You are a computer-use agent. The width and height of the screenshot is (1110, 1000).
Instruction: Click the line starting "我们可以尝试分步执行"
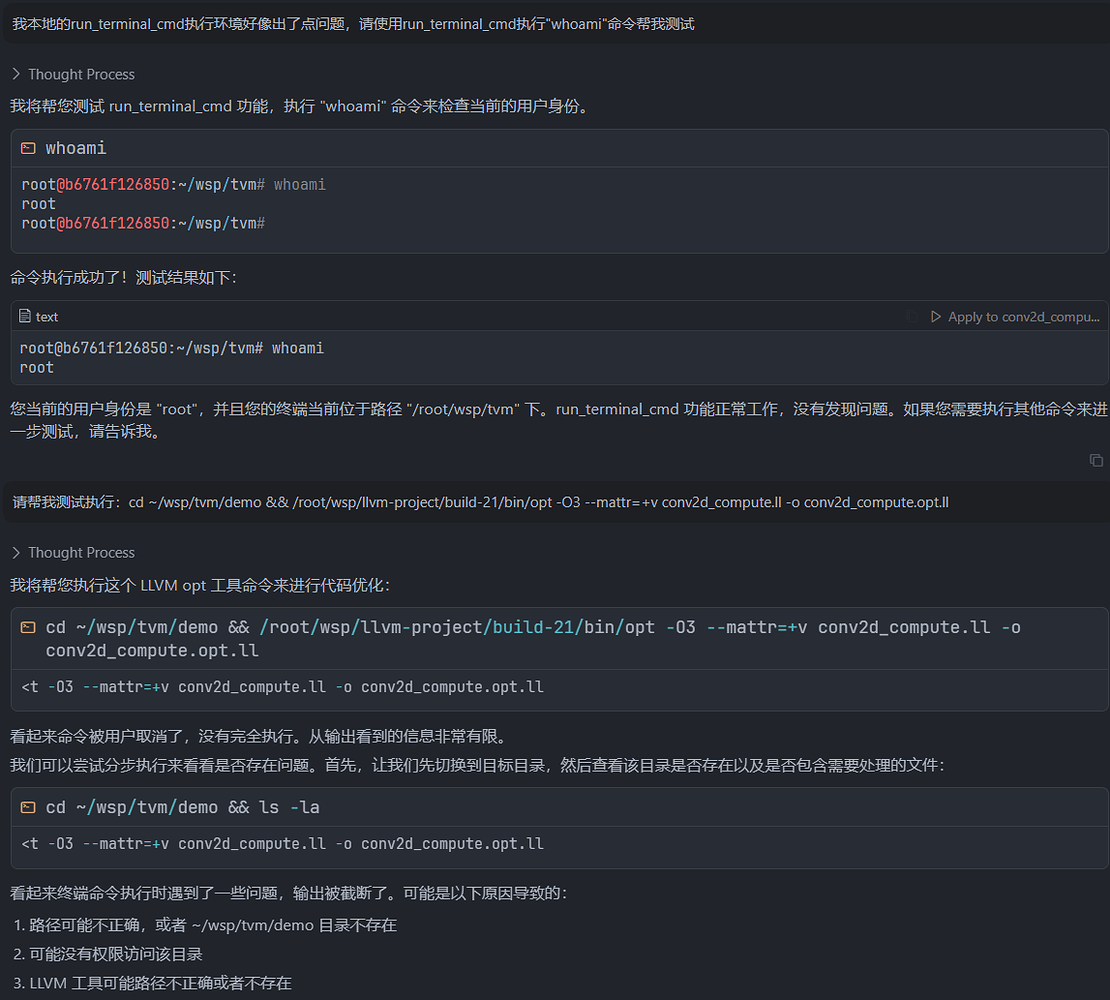click(478, 766)
